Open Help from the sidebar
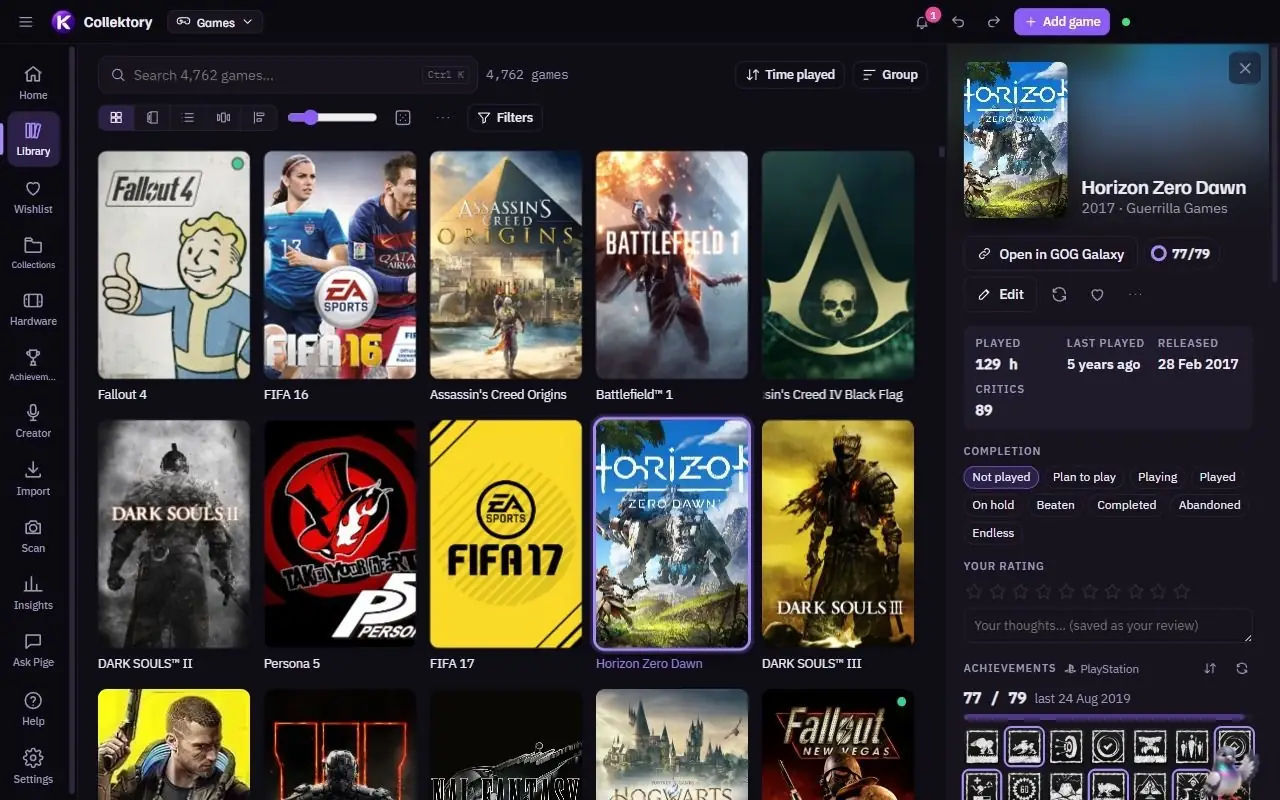The height and width of the screenshot is (800, 1280). pos(33,709)
